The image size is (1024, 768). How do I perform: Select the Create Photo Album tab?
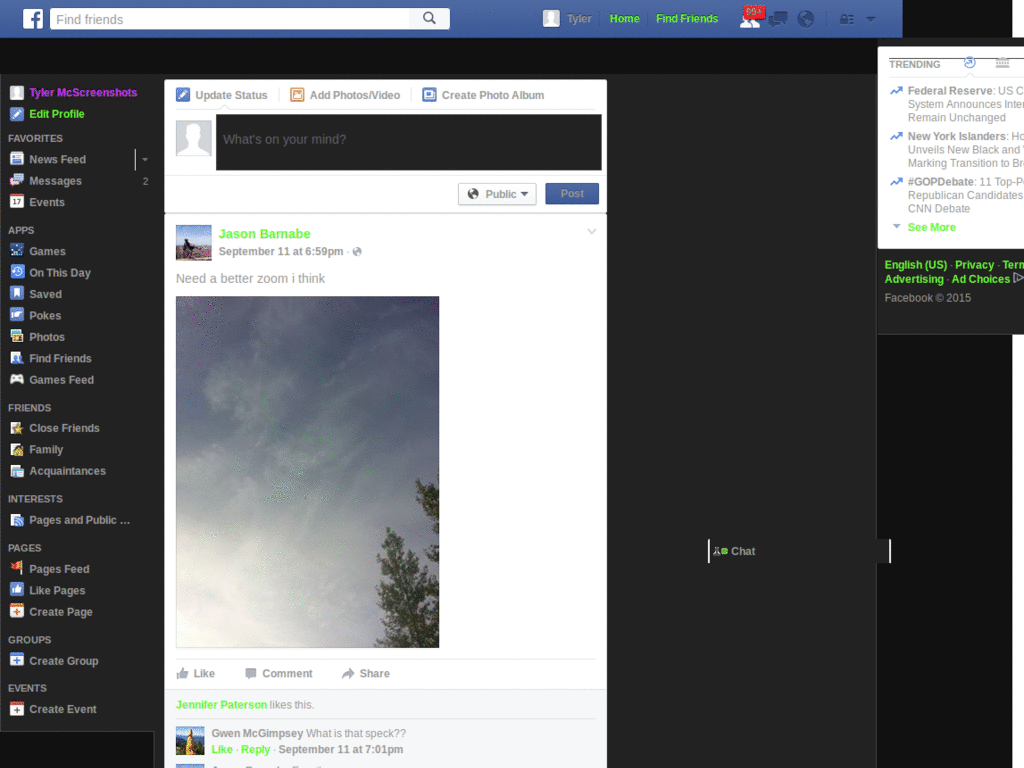click(x=483, y=95)
